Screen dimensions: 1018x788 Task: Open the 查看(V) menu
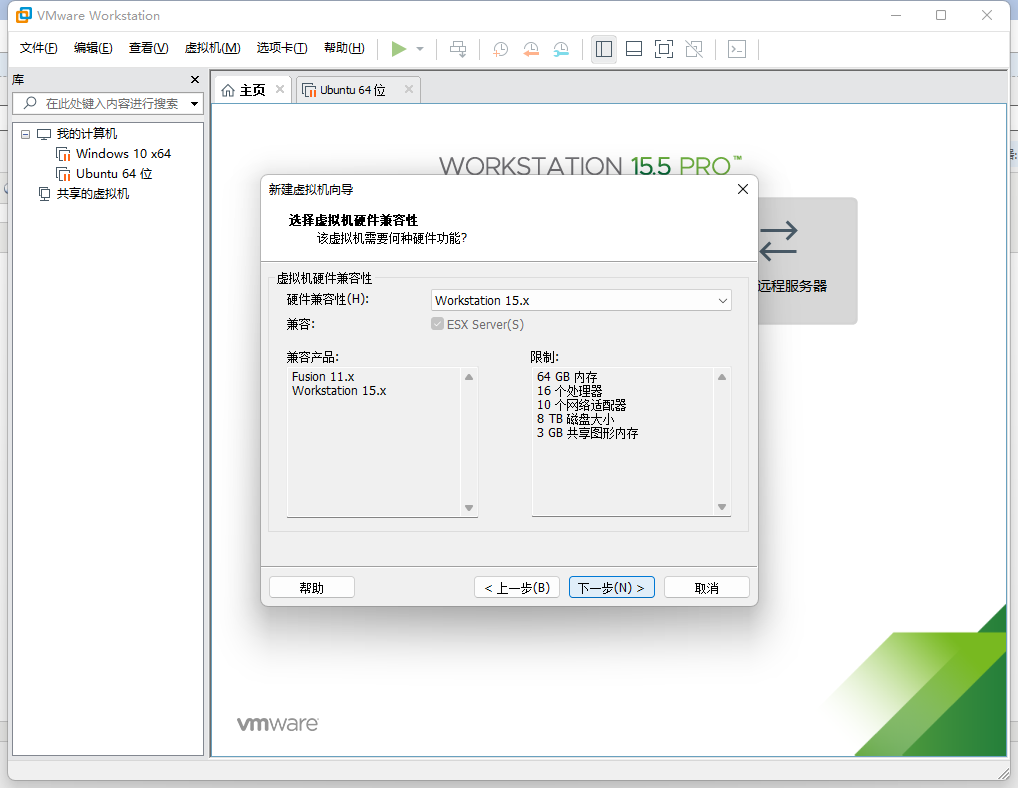pyautogui.click(x=149, y=48)
